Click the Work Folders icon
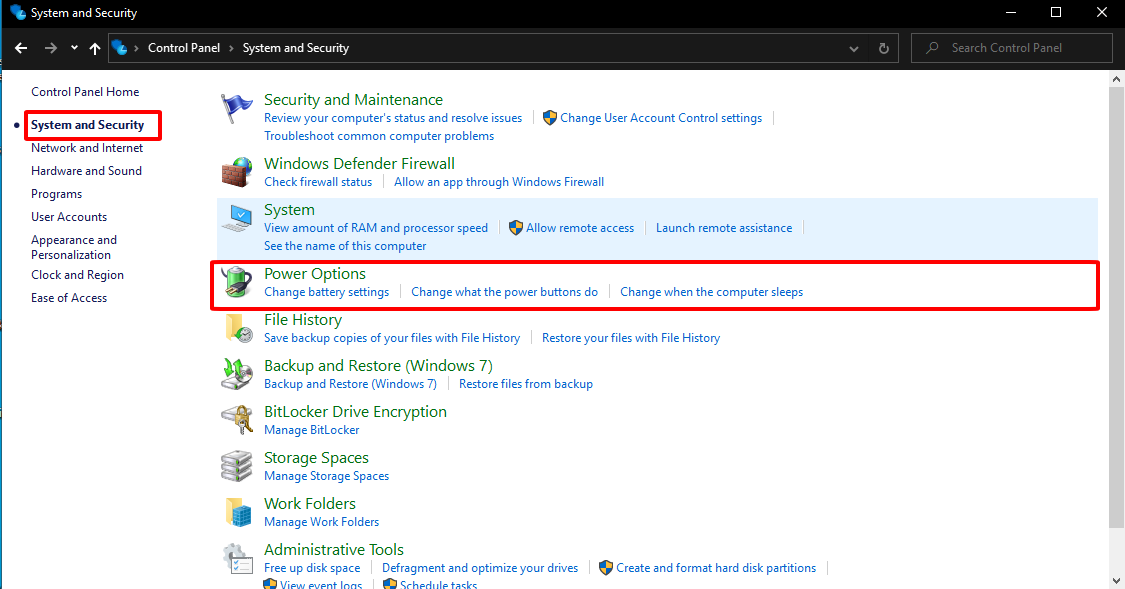1125x589 pixels. [x=237, y=512]
